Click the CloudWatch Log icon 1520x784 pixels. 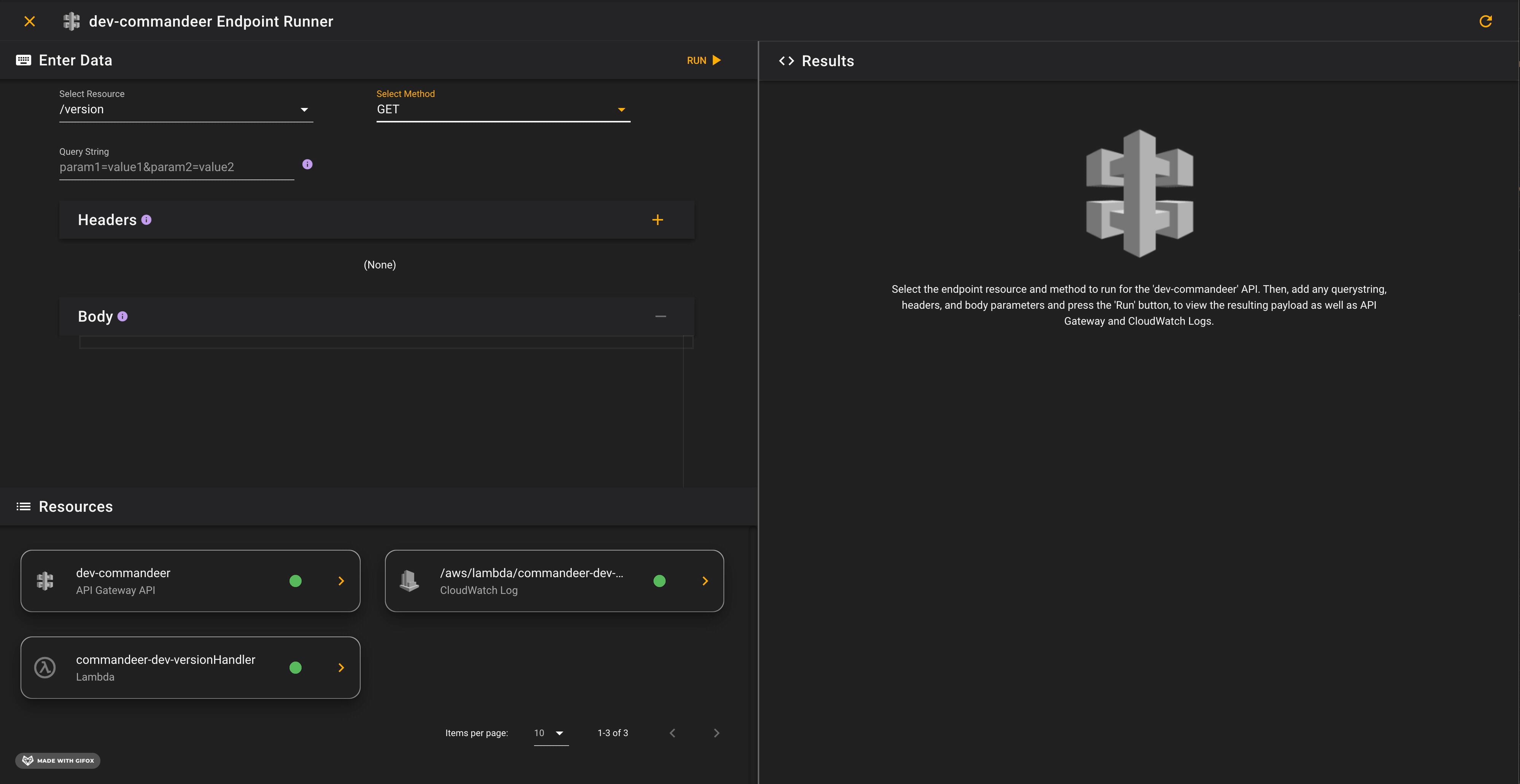point(409,581)
